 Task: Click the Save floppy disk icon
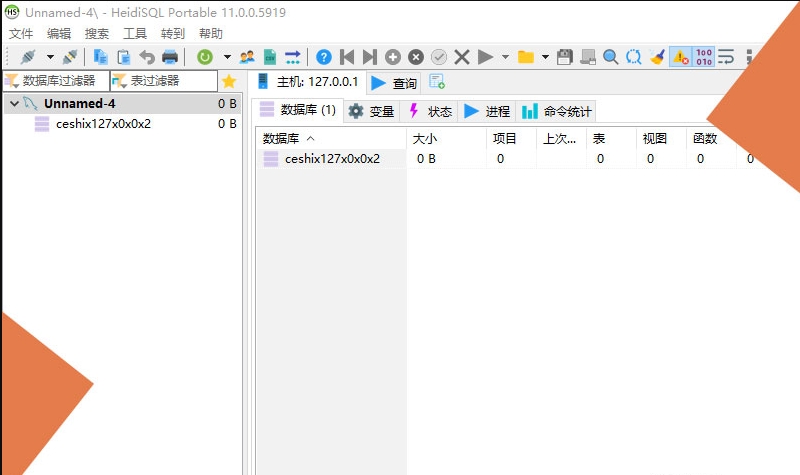pos(564,57)
